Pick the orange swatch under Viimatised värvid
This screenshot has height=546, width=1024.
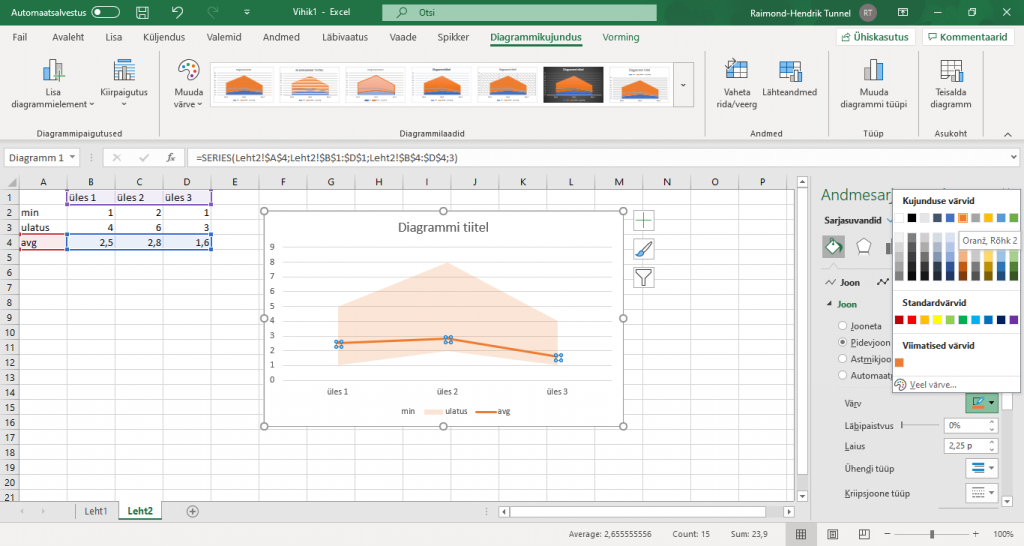(x=900, y=362)
